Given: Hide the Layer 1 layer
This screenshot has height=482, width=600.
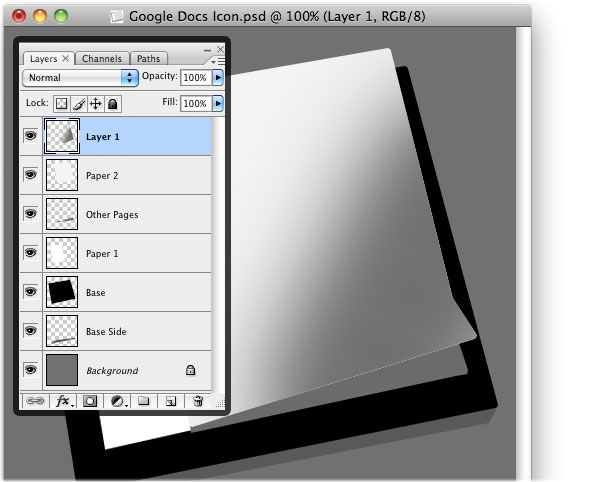Looking at the screenshot, I should pos(31,136).
